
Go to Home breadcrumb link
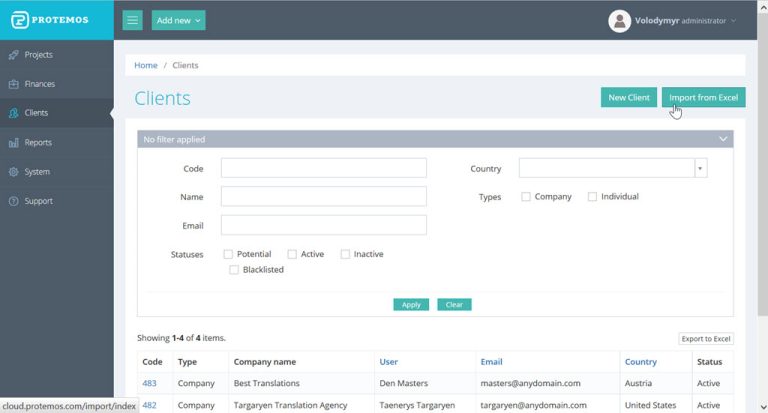point(146,65)
